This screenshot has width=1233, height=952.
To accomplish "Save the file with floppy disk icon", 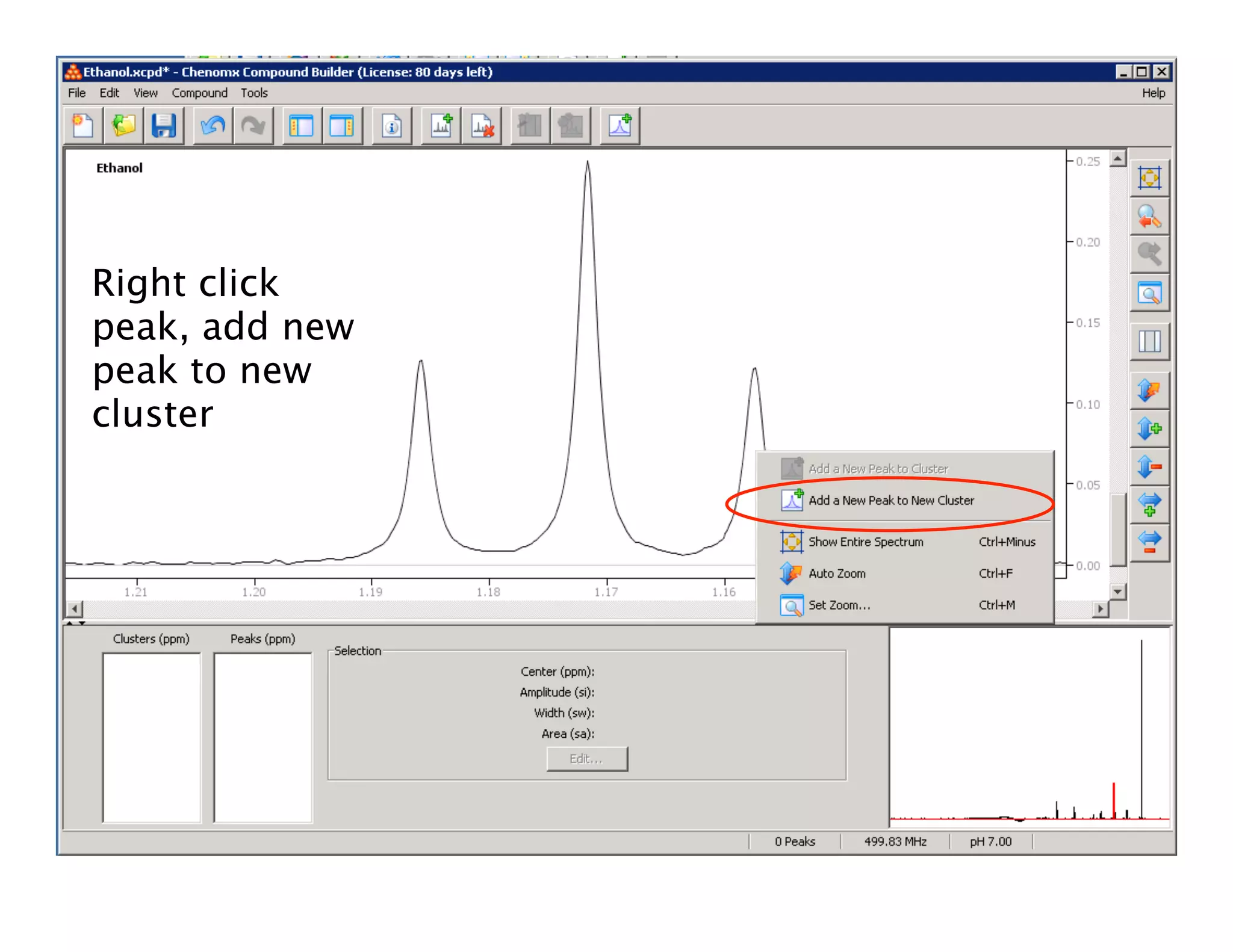I will [x=164, y=126].
